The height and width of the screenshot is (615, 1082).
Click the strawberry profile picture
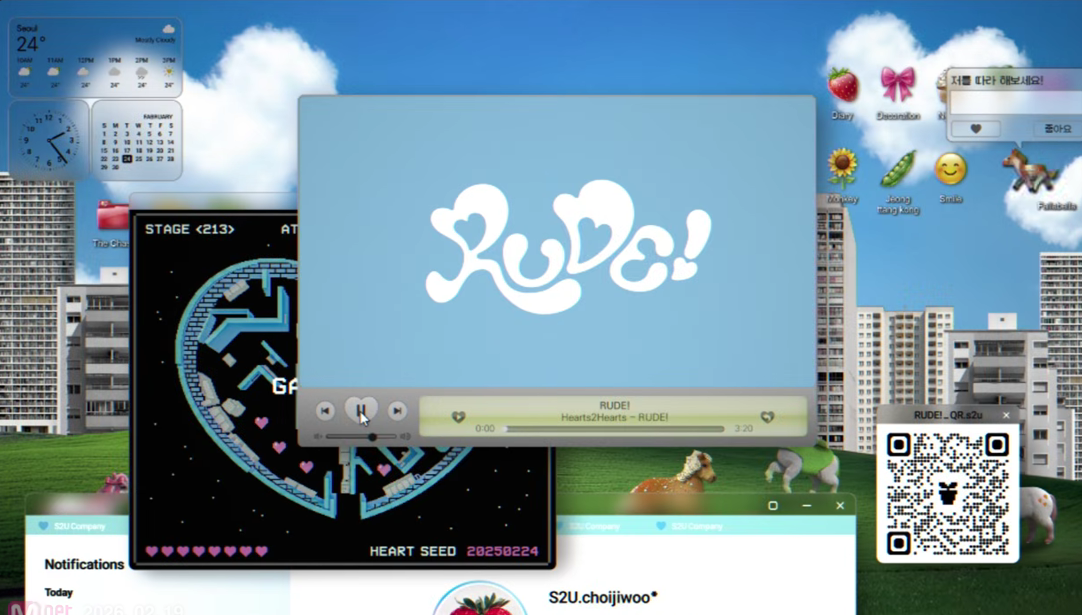click(x=481, y=599)
